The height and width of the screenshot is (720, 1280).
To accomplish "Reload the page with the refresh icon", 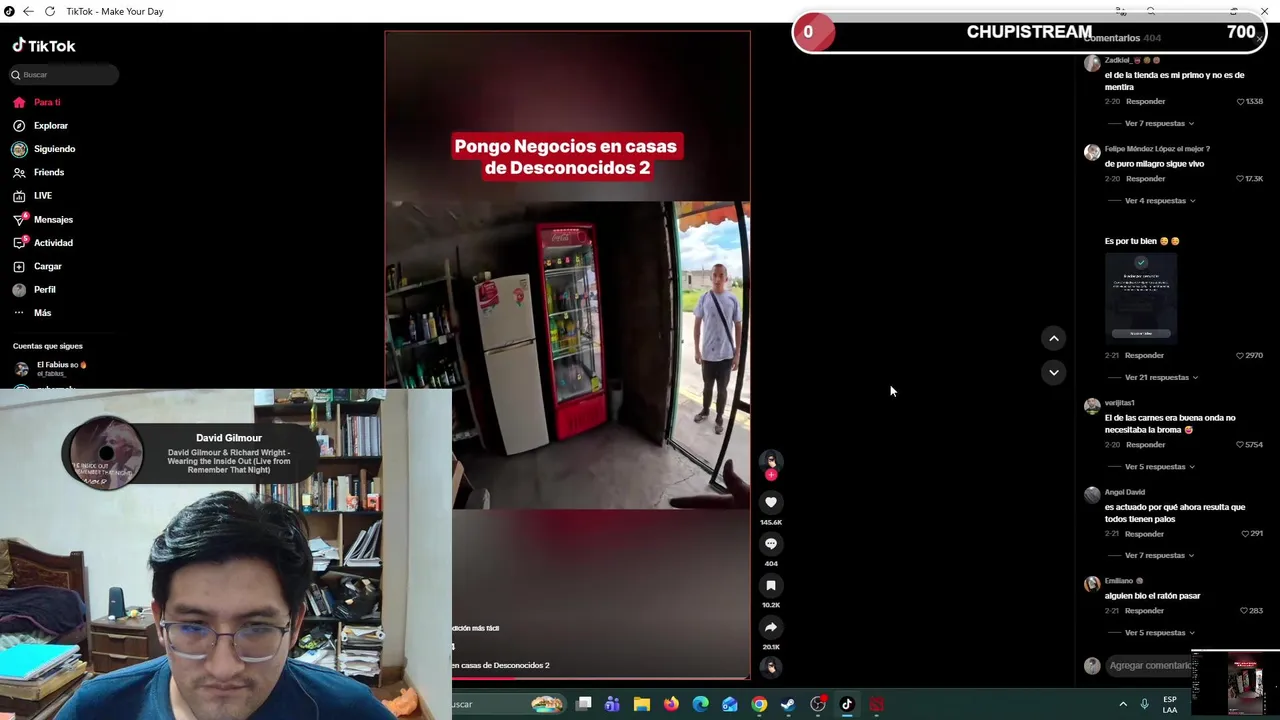I will tap(50, 11).
